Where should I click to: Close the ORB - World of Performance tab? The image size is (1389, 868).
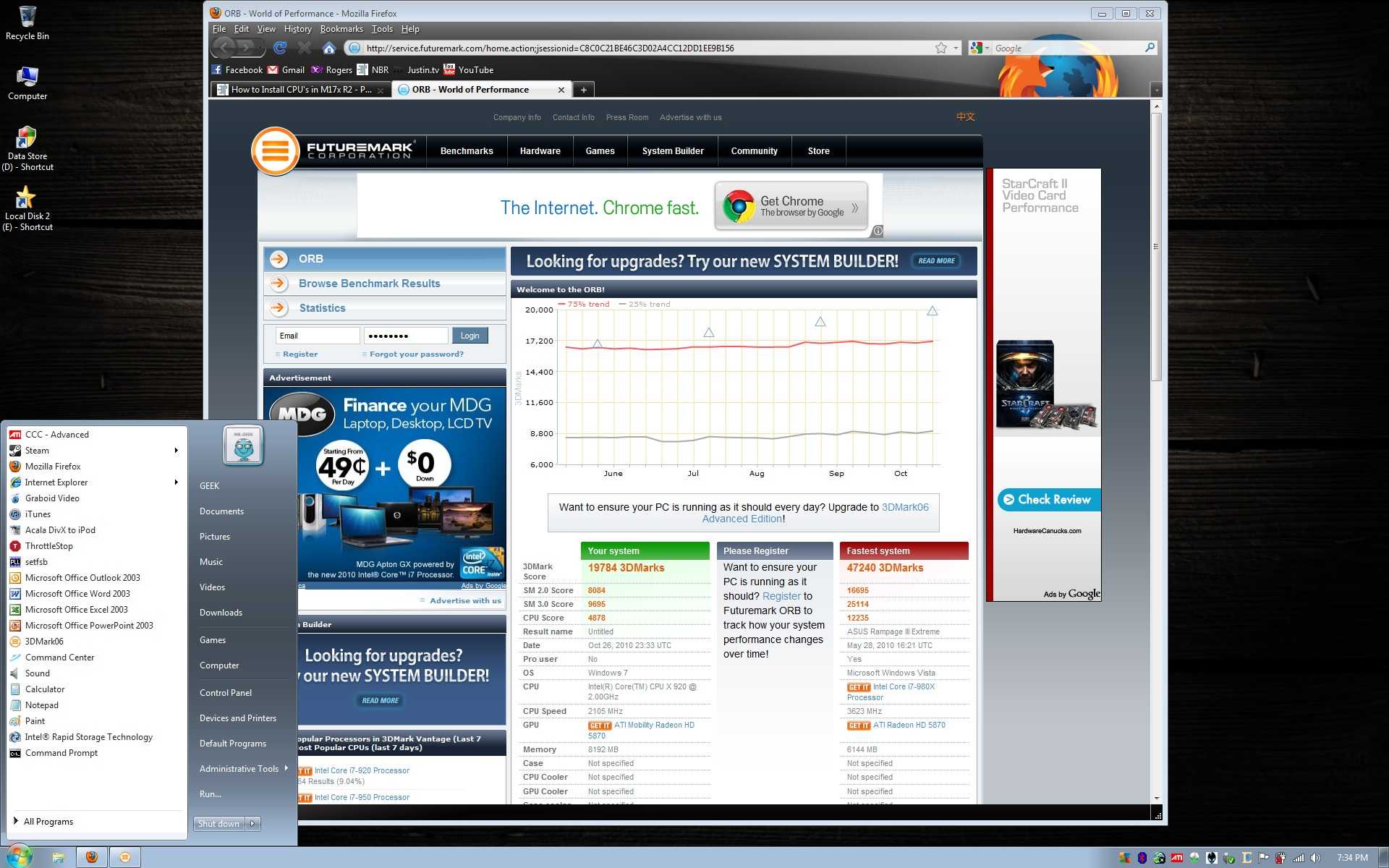[561, 90]
